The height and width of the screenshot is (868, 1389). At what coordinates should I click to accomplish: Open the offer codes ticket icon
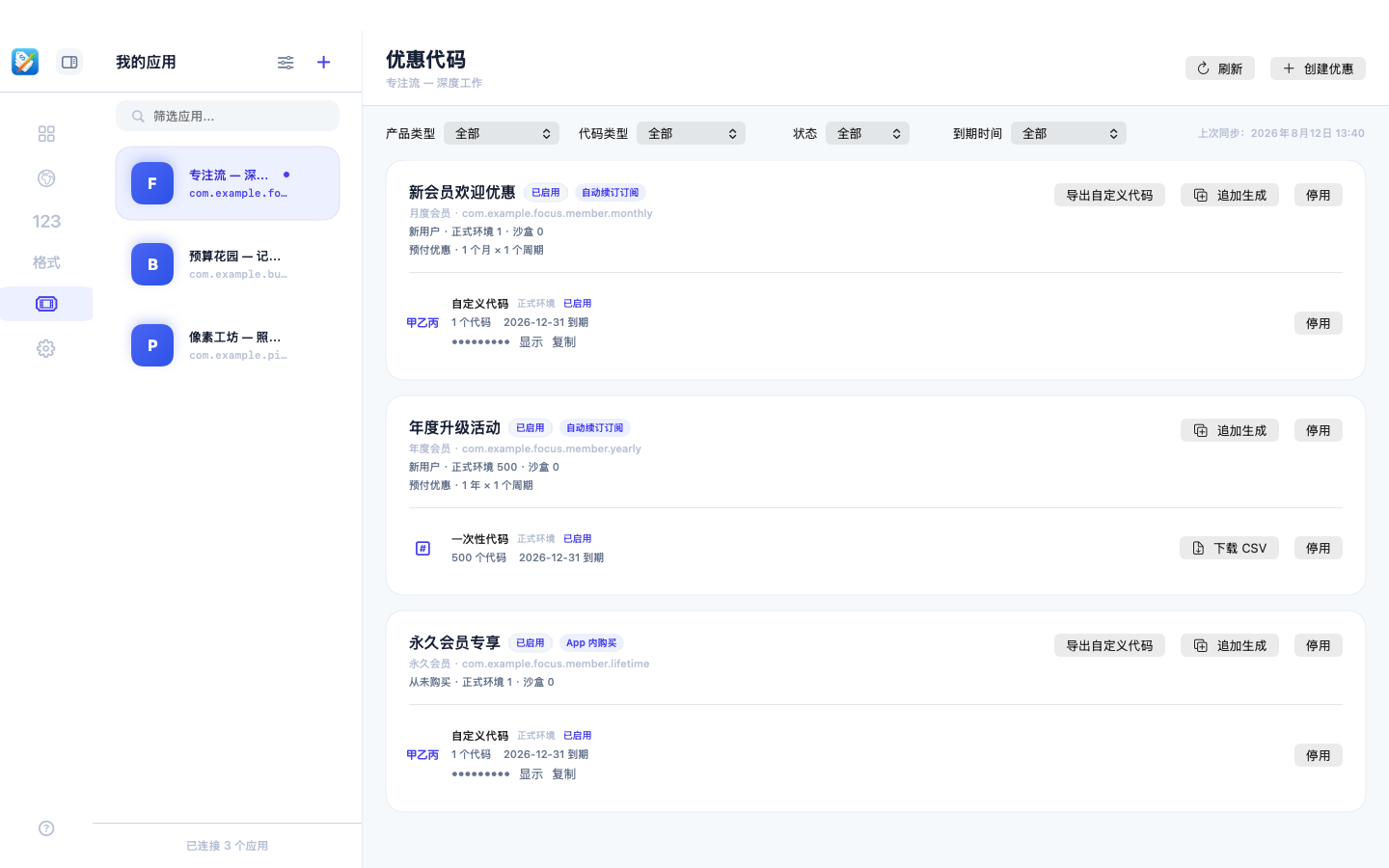(46, 304)
